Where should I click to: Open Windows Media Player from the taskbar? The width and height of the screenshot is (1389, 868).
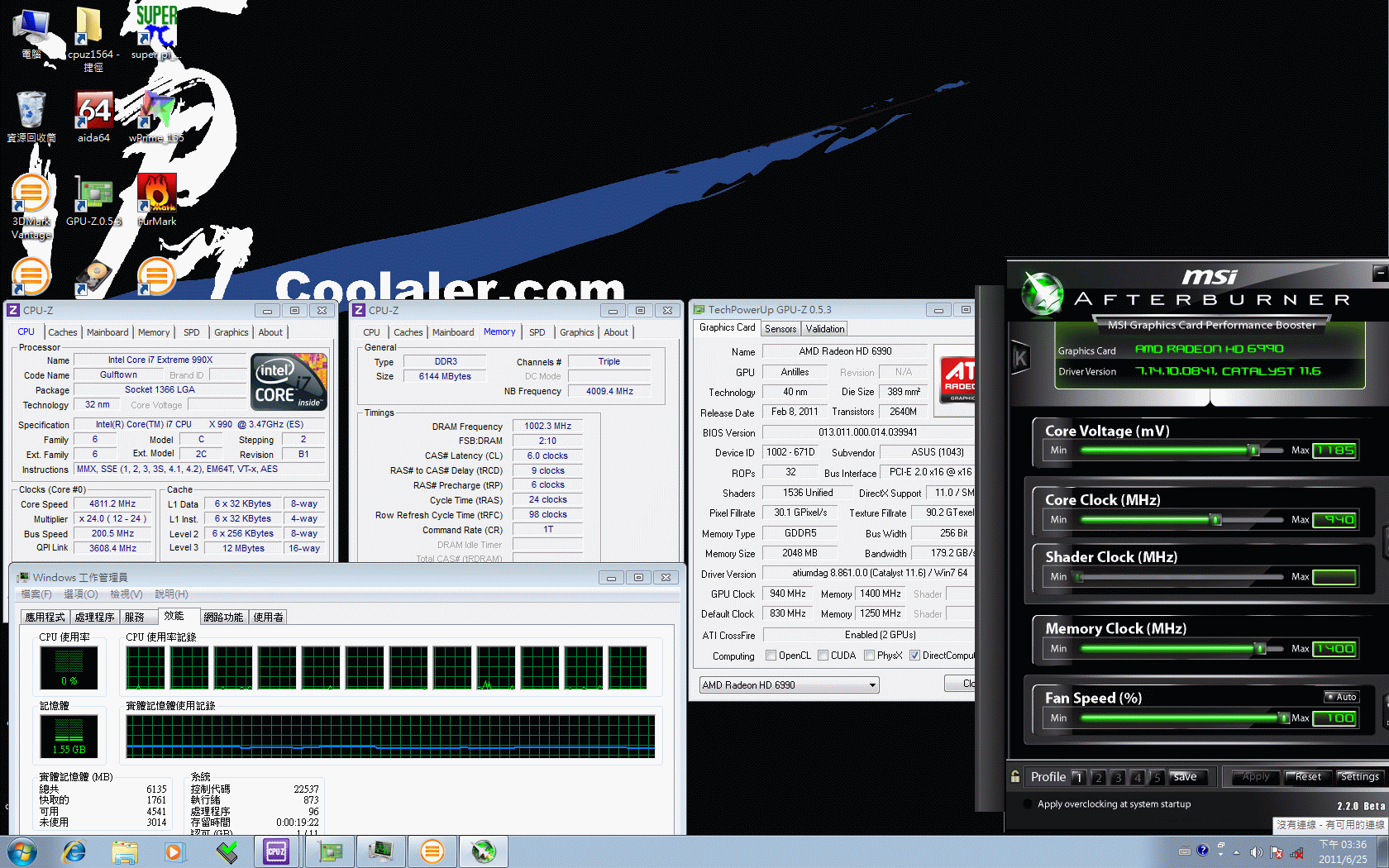click(174, 851)
